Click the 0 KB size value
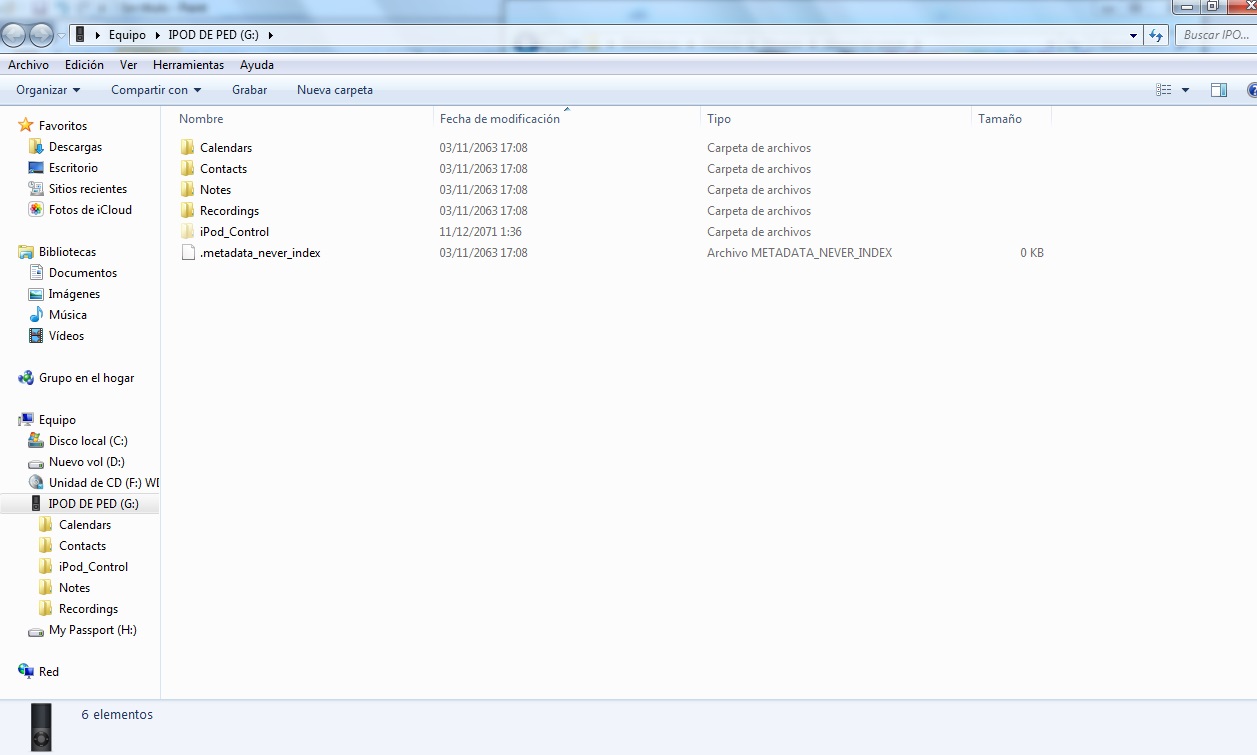 pos(1032,253)
